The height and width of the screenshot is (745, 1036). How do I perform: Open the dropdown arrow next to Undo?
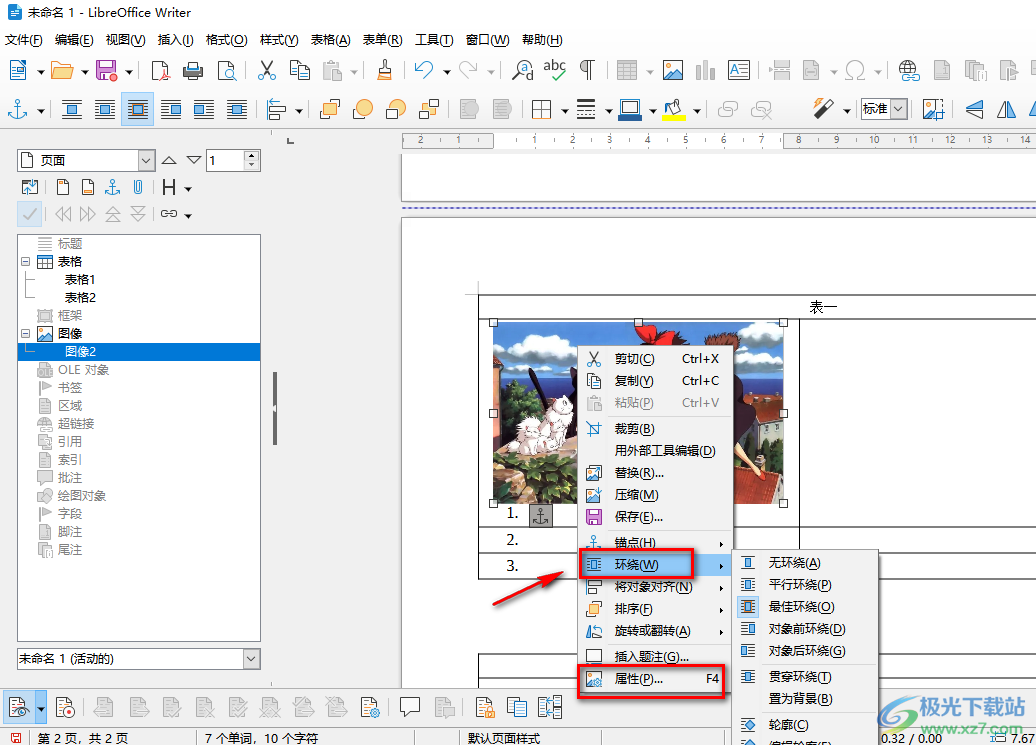[x=447, y=71]
